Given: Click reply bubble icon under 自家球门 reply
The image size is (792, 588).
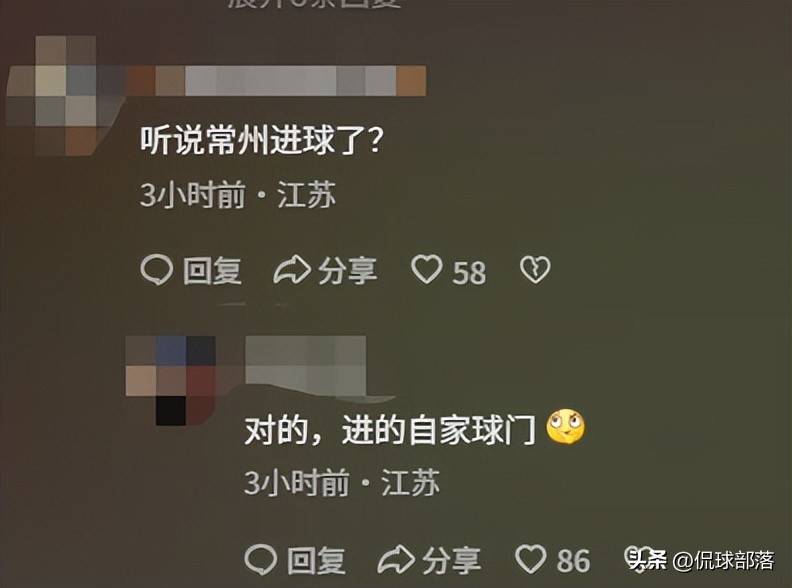Looking at the screenshot, I should 261,560.
